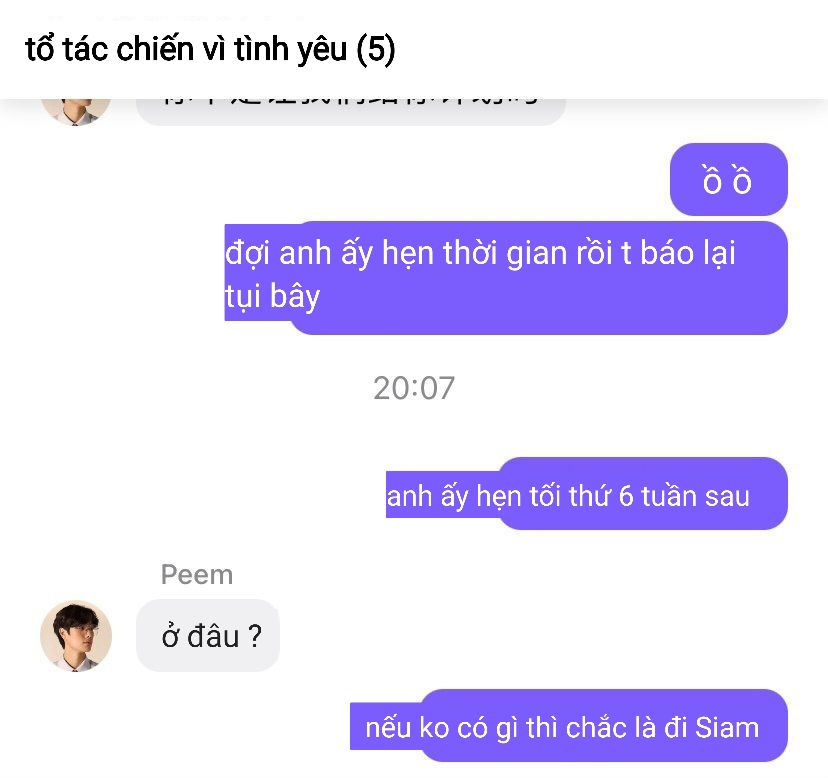This screenshot has width=828, height=778.
Task: Tap the 20:07 timestamp
Action: (x=414, y=388)
